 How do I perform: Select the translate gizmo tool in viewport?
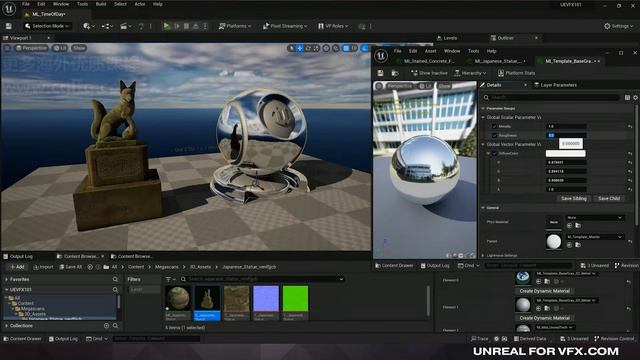click(x=300, y=48)
